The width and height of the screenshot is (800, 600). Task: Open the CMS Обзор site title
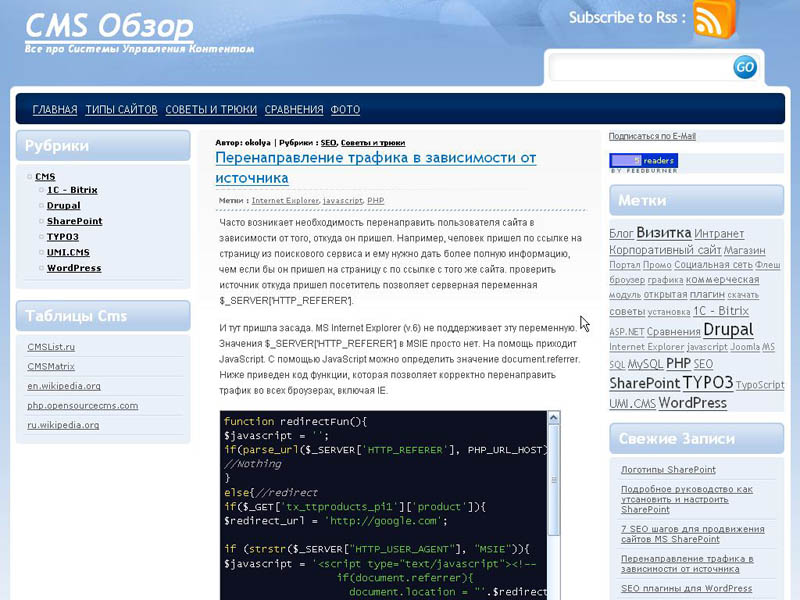109,26
